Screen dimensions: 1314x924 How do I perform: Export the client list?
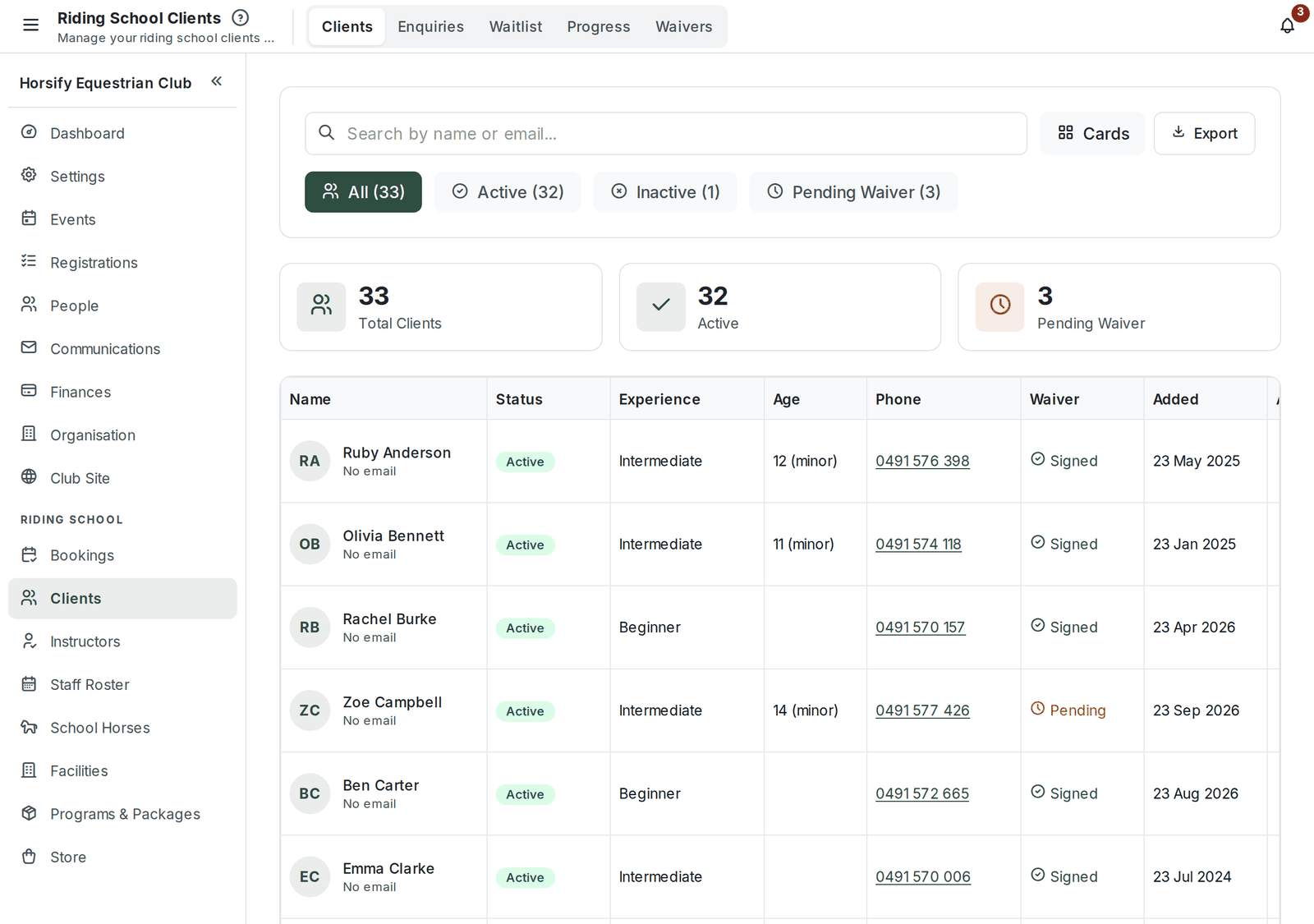[1204, 133]
